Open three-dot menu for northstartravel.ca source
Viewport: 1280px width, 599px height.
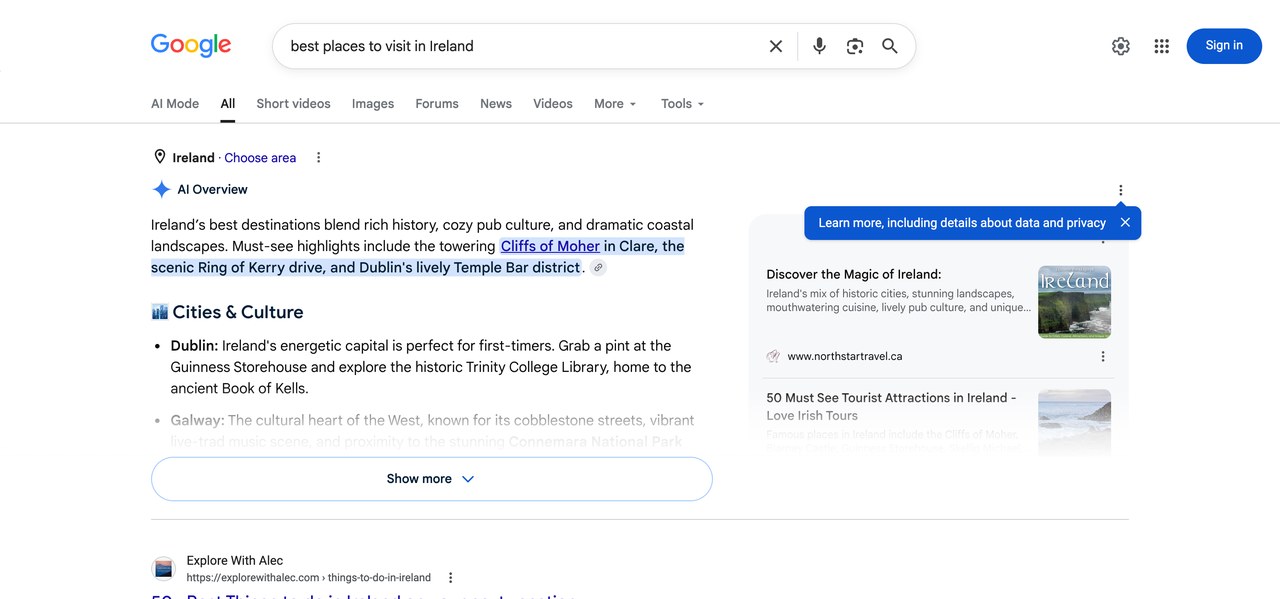click(1103, 356)
